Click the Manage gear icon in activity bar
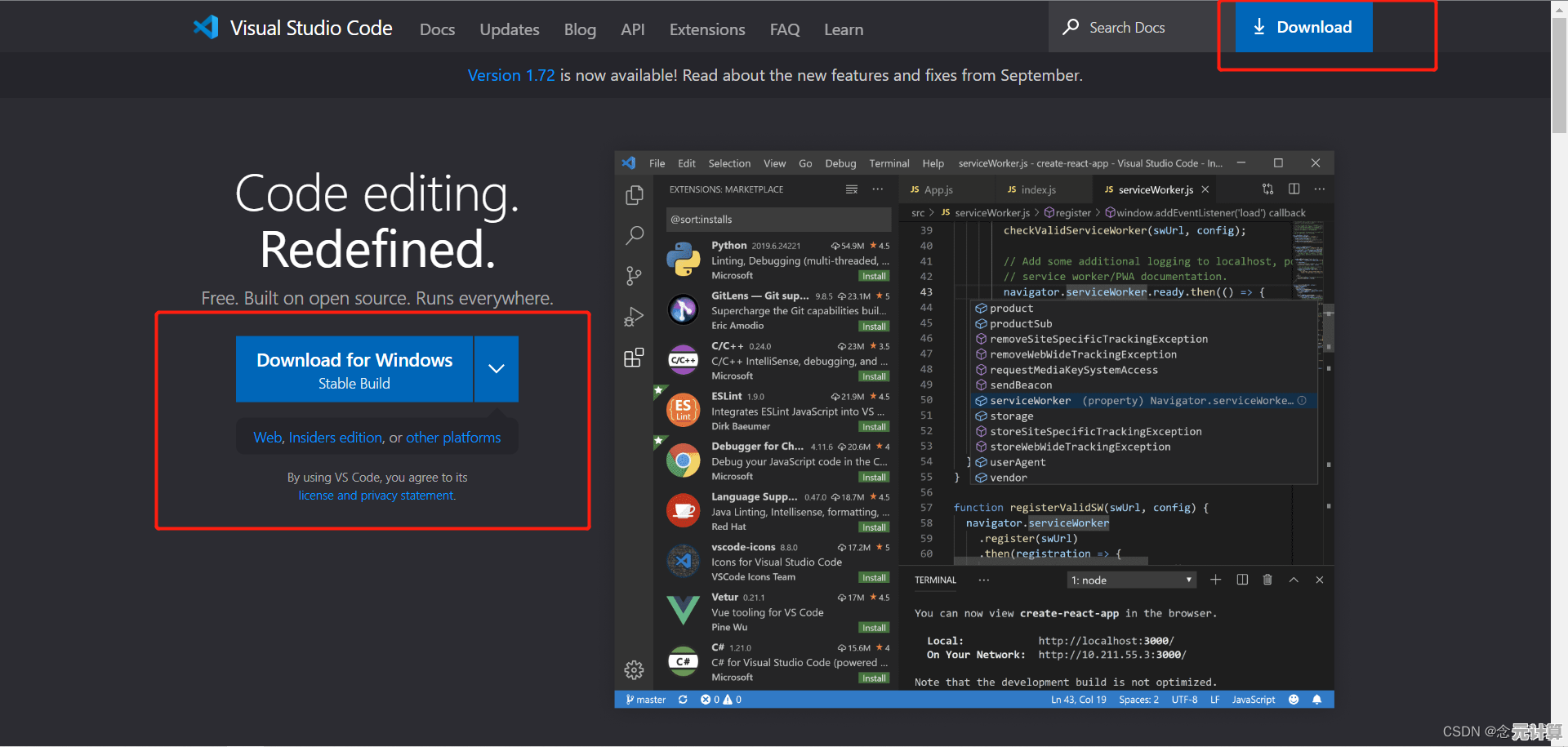This screenshot has height=747, width=1568. 634,669
